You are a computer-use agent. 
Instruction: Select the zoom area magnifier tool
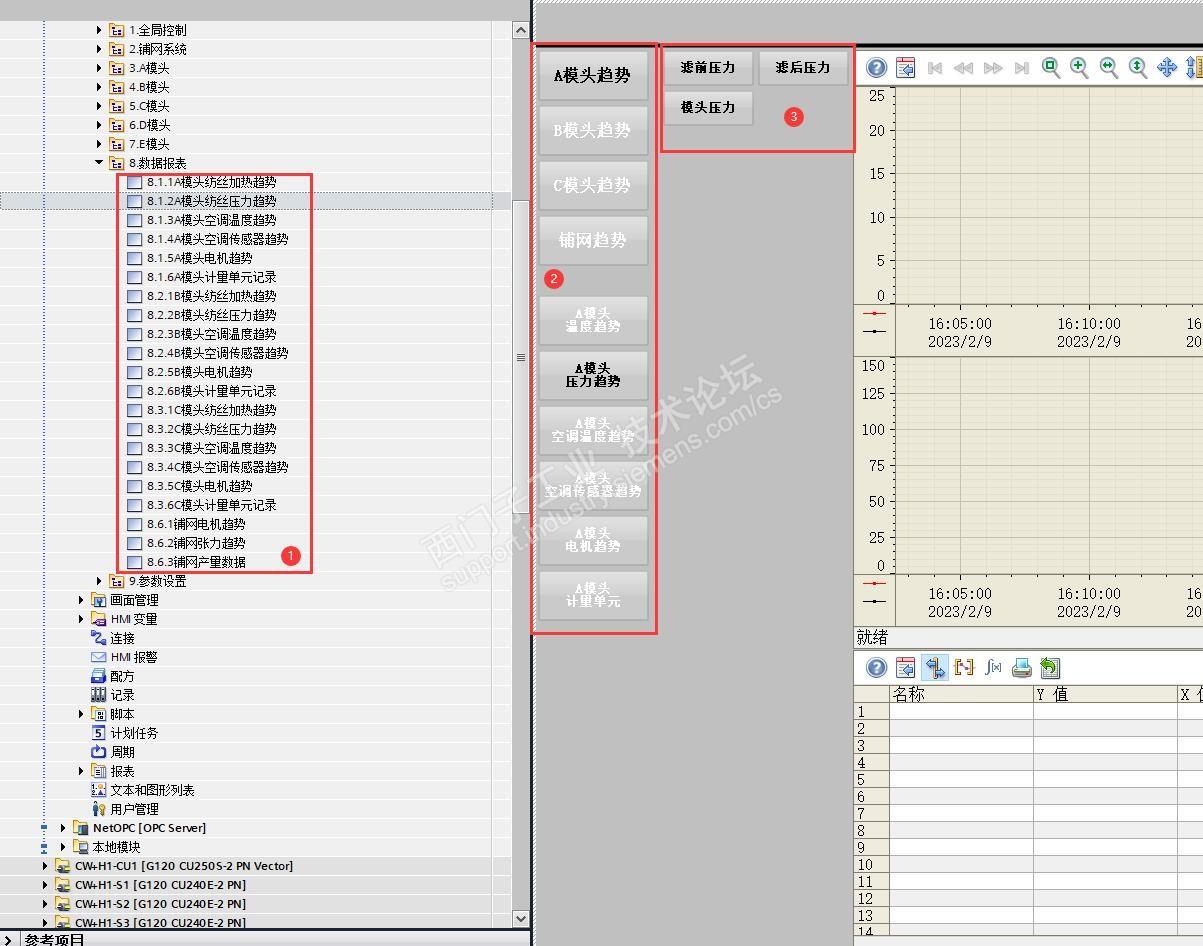point(1050,67)
